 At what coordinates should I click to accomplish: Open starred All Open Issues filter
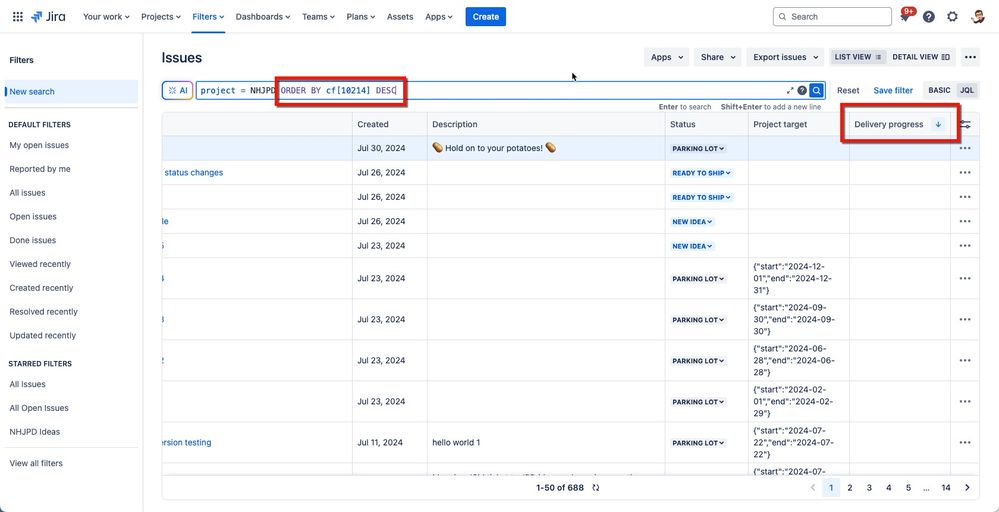click(39, 408)
